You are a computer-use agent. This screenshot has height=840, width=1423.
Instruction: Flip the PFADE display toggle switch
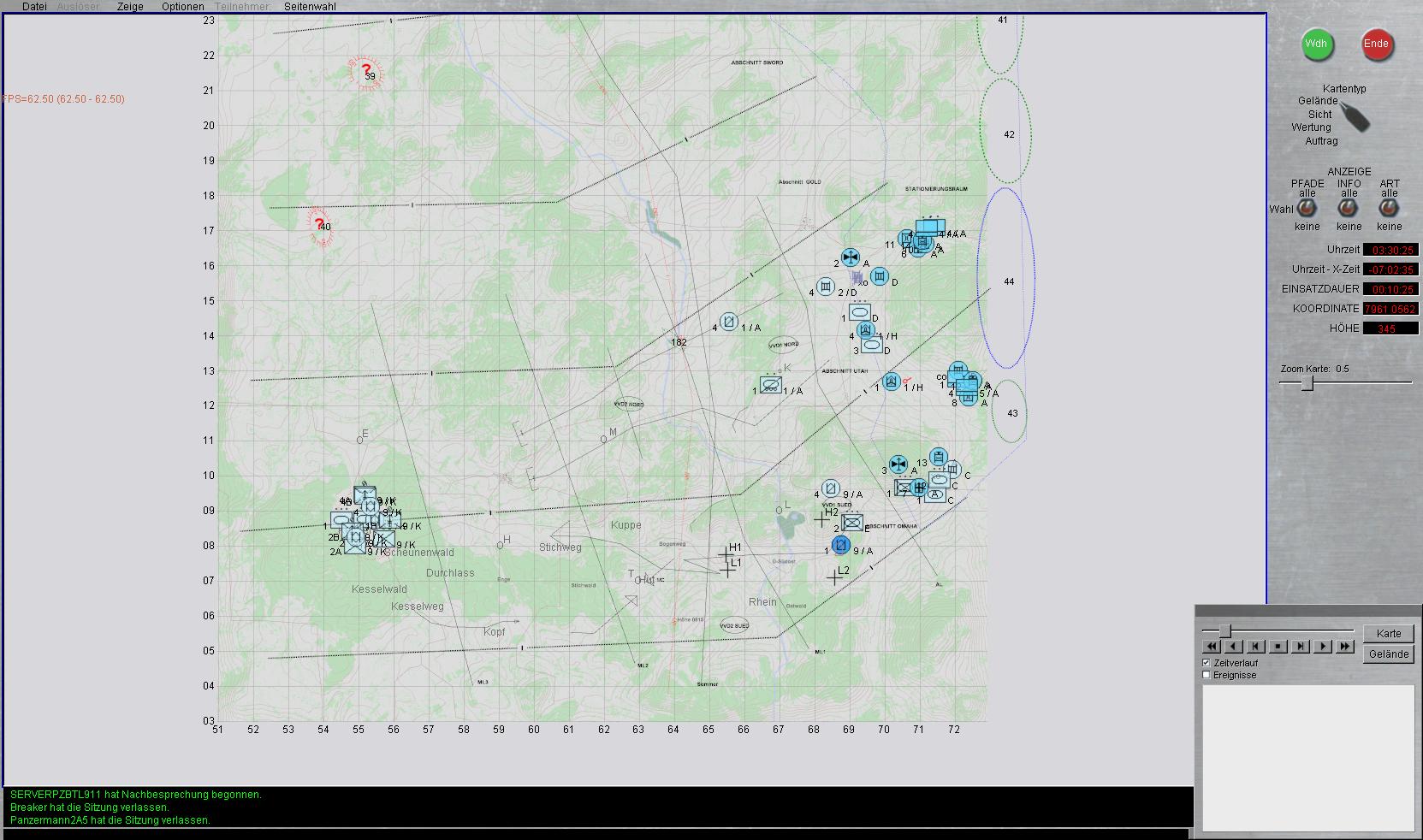(x=1307, y=209)
